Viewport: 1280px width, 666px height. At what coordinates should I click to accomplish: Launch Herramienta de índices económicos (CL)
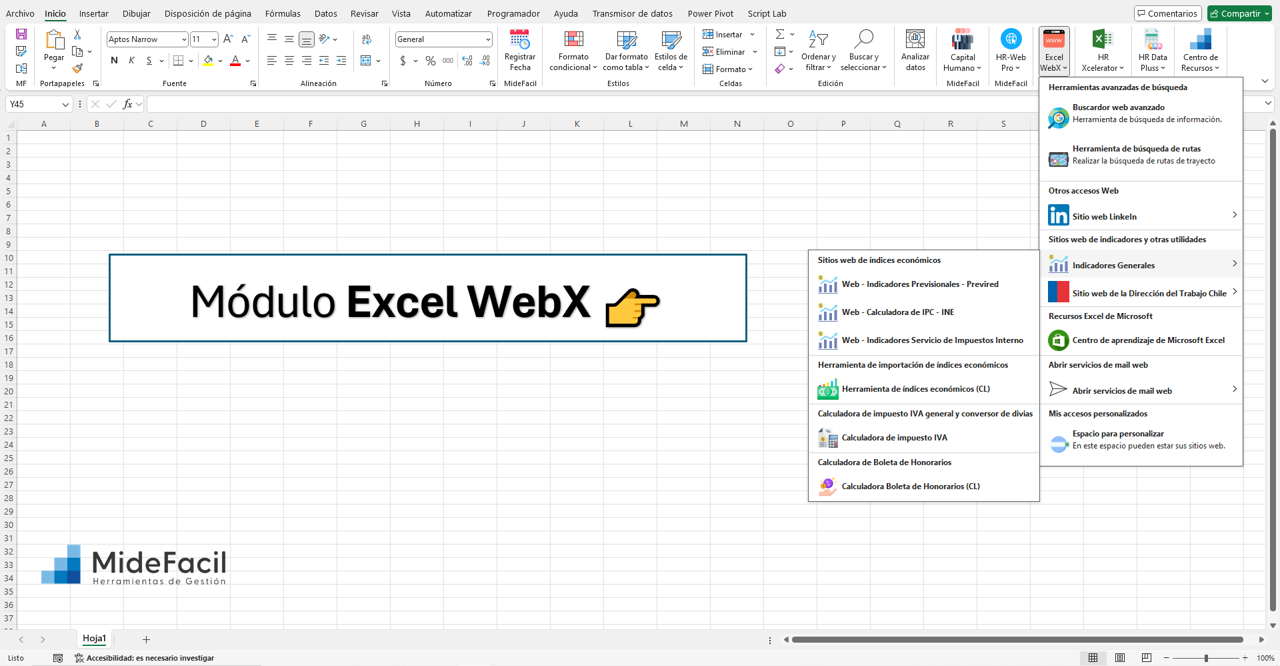923,389
